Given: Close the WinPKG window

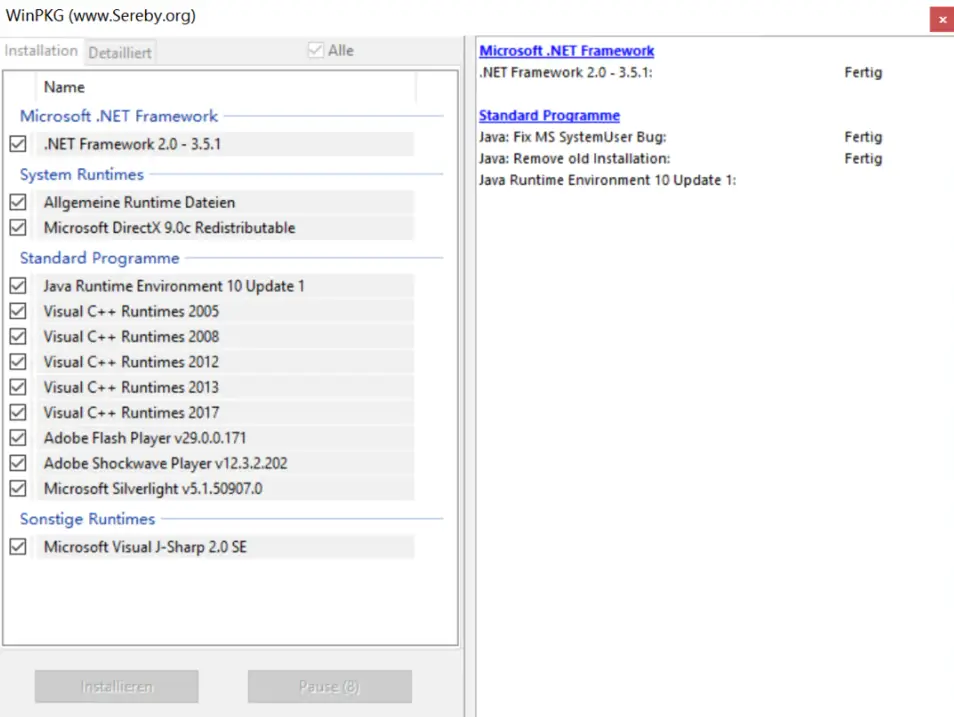Looking at the screenshot, I should (x=942, y=19).
